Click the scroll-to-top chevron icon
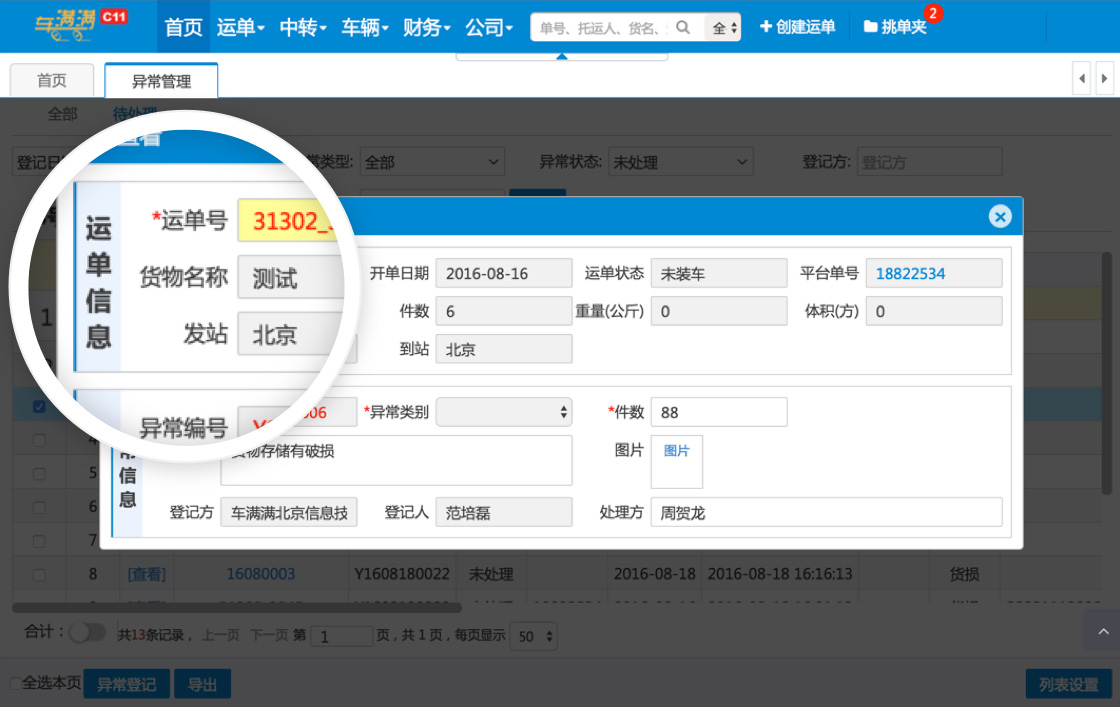 [1102, 631]
